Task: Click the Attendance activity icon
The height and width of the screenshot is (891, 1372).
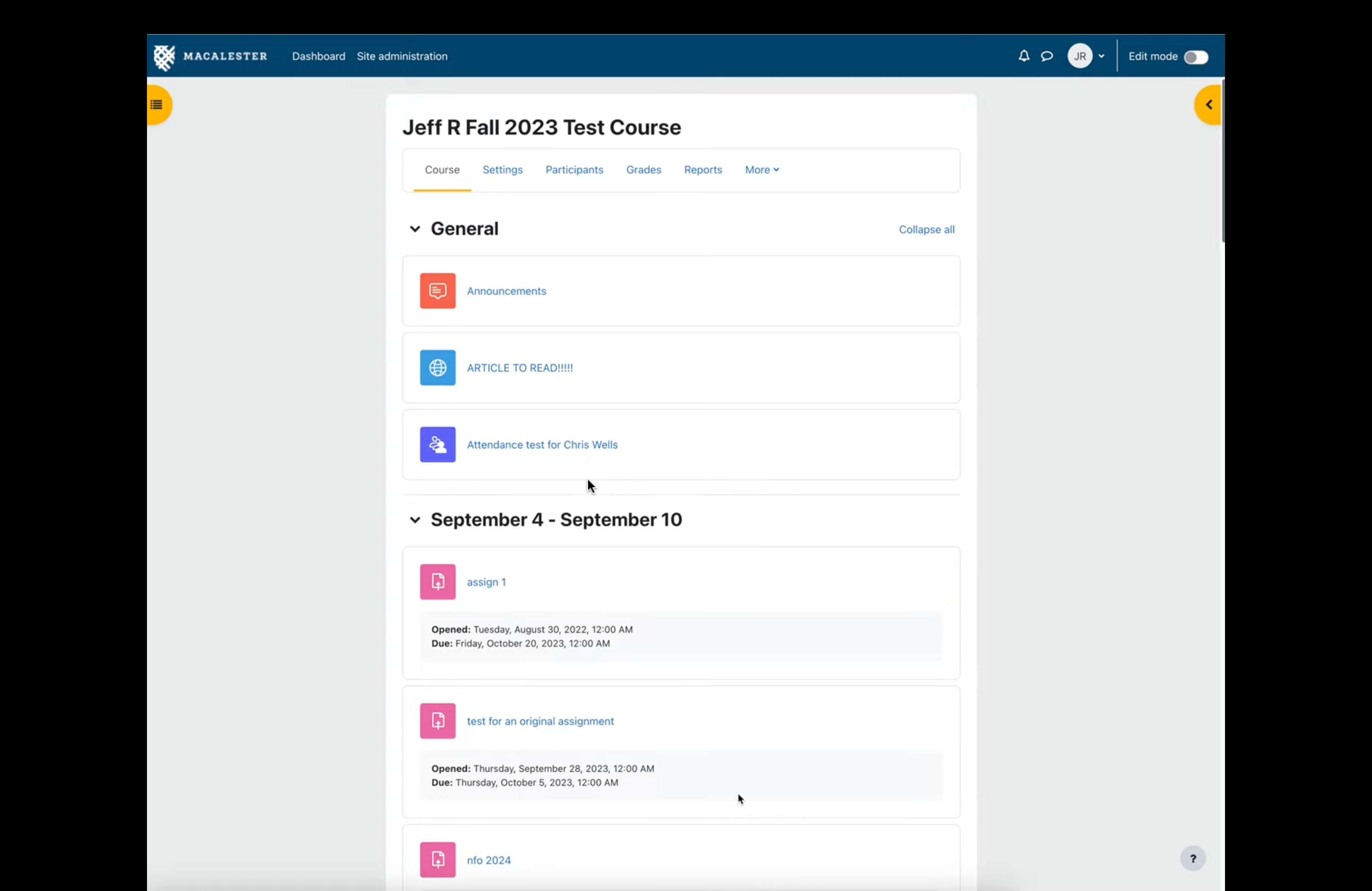Action: pyautogui.click(x=437, y=444)
